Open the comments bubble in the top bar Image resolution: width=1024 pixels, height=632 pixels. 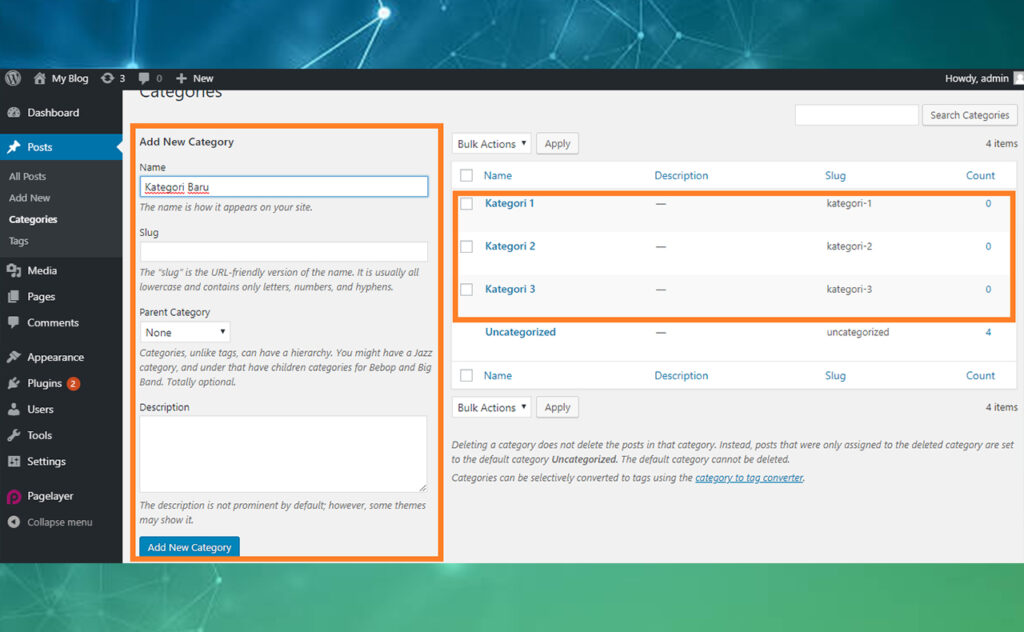click(143, 78)
